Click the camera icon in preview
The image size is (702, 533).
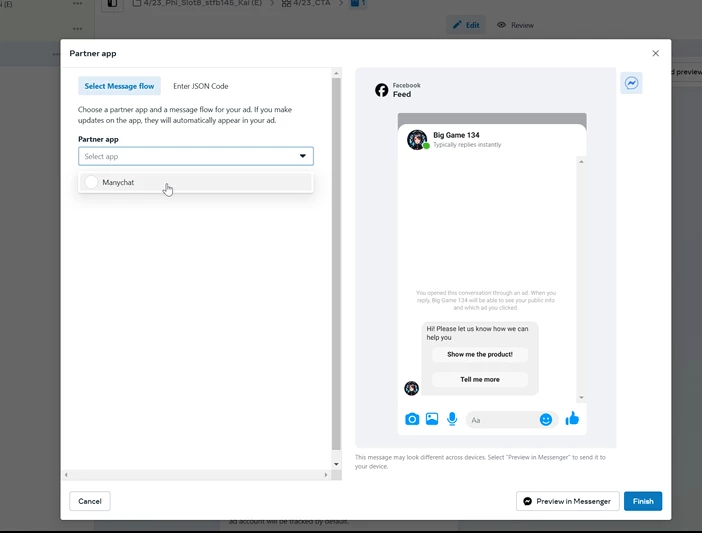[x=412, y=419]
